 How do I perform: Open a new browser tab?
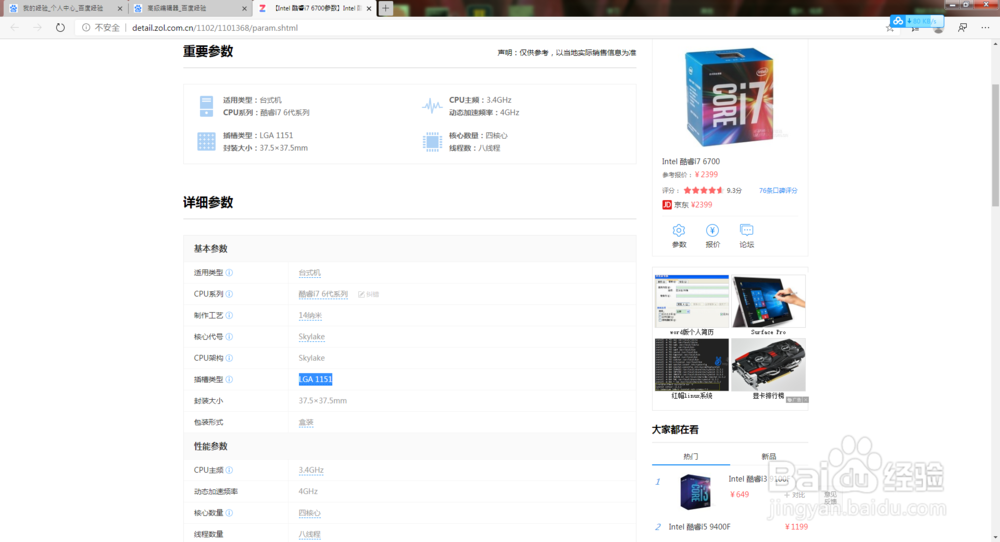[x=385, y=8]
